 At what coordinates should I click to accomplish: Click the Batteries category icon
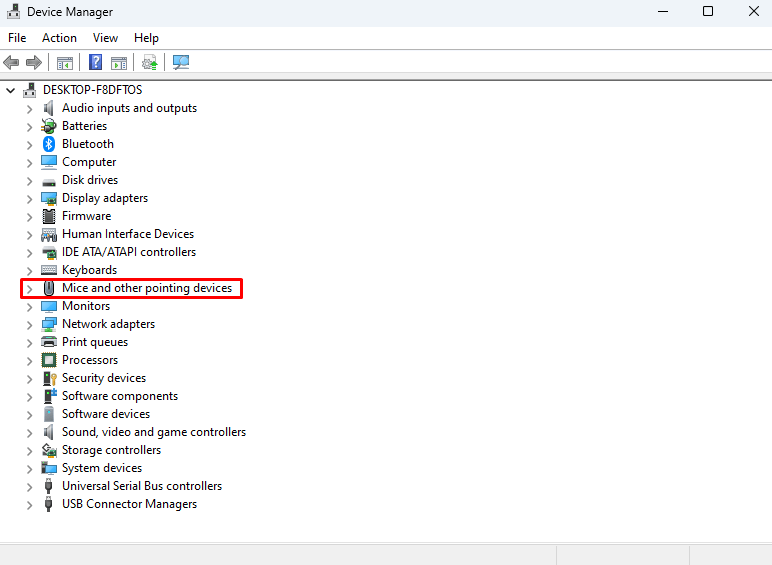pos(48,126)
